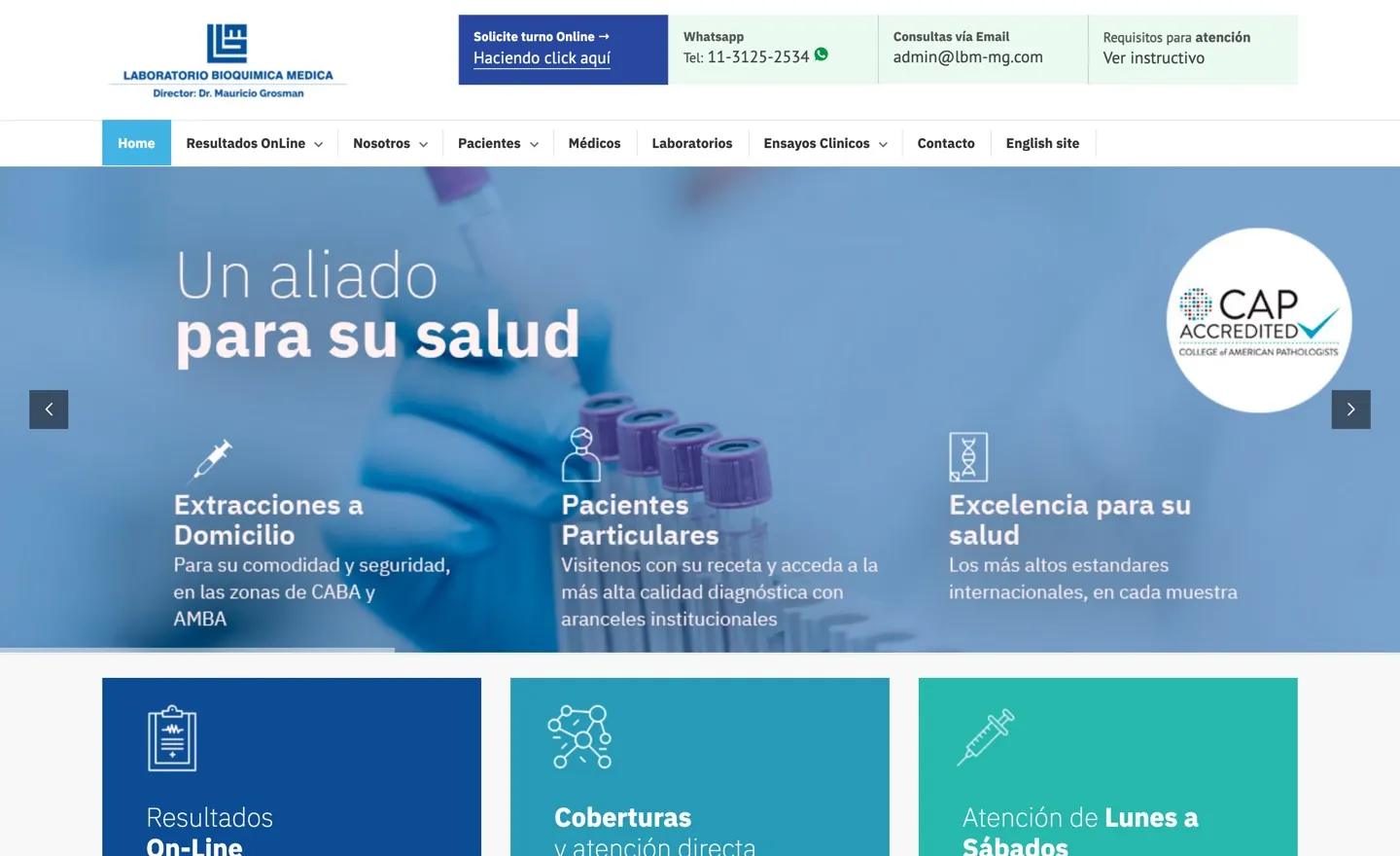Viewport: 1400px width, 856px height.
Task: Click the WhatsApp icon next to the phone number
Action: [822, 54]
